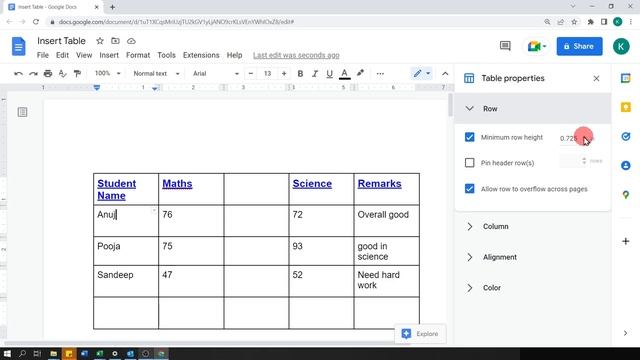Expand the Alignment section

point(533,257)
